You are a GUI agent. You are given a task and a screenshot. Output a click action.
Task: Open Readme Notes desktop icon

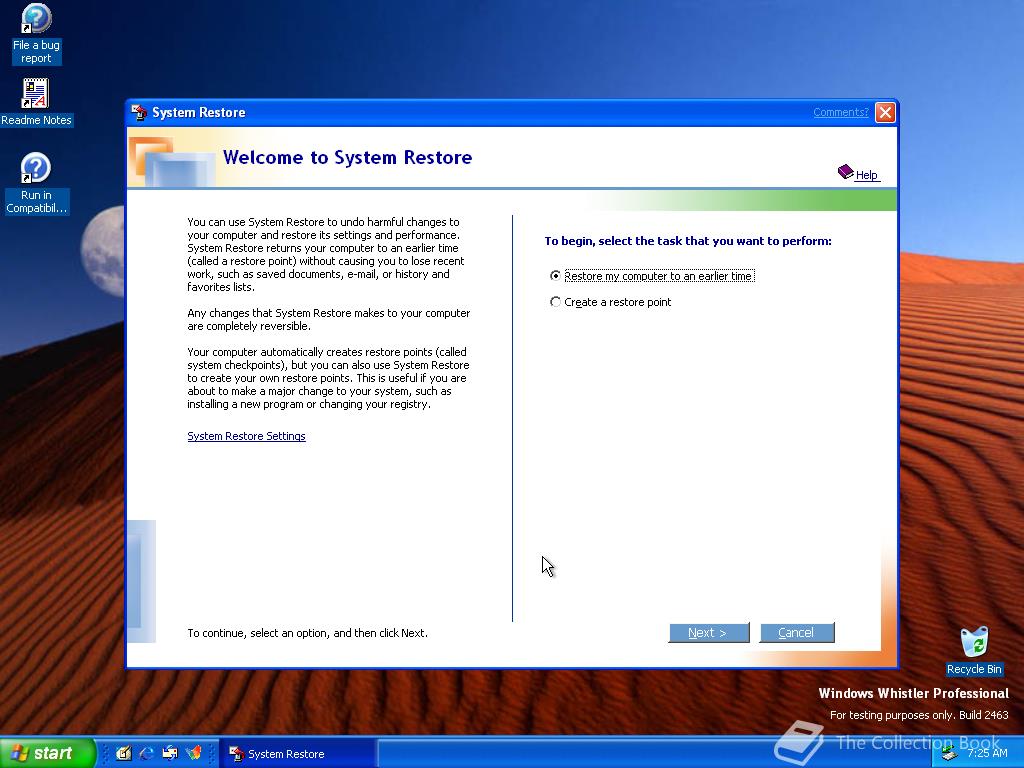[x=36, y=102]
